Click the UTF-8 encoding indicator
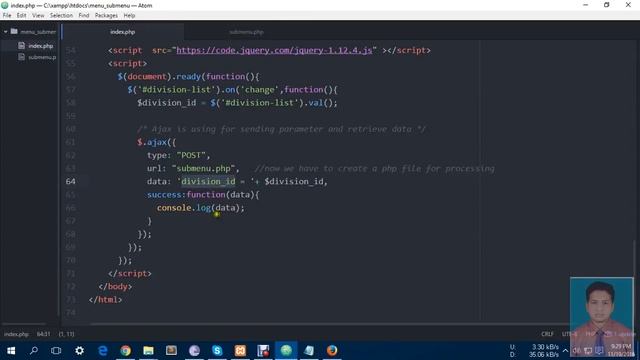 click(x=569, y=334)
